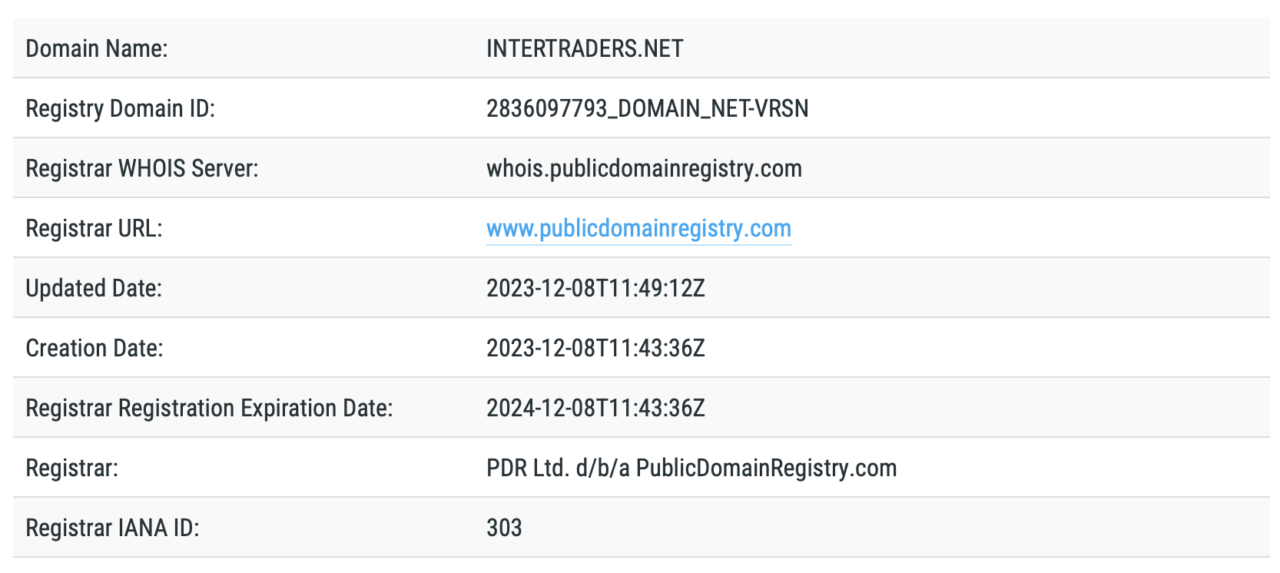
Task: Click the Registrar WHOIS Server label
Action: 142,169
